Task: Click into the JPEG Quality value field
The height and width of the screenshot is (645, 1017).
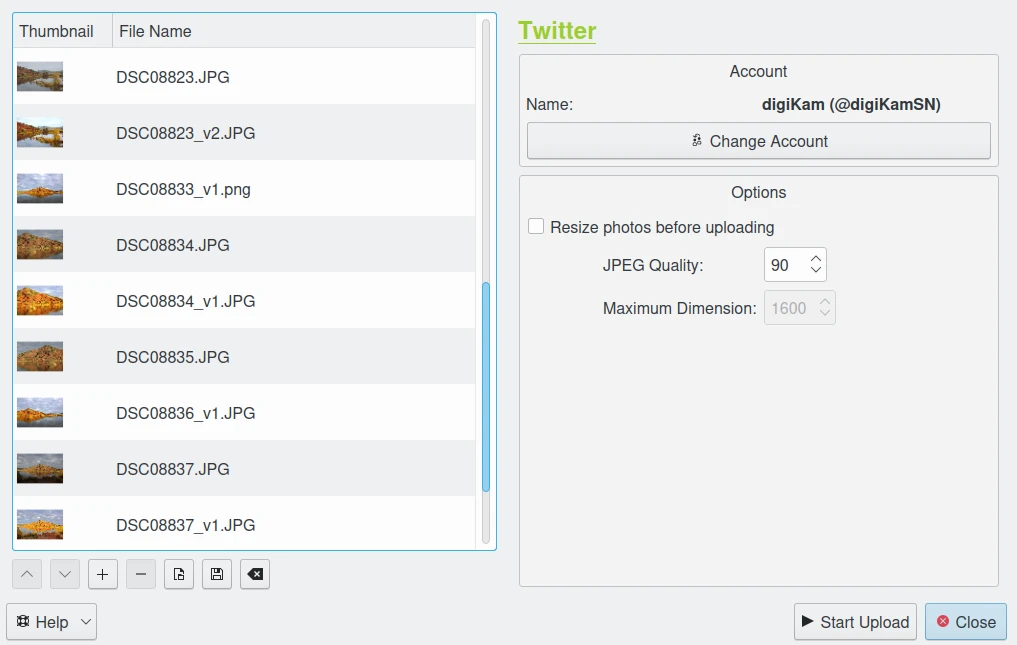Action: 784,265
